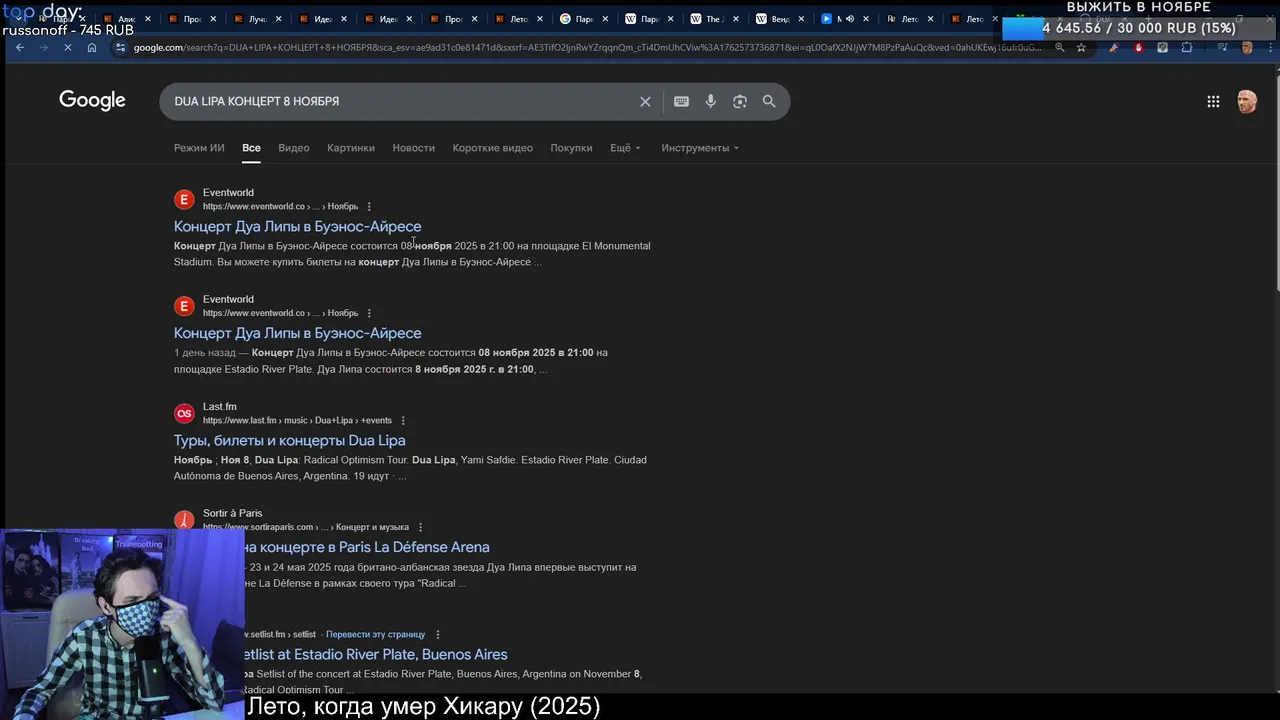Screen dimensions: 1280x720
Task: Click Перевести эту страницу link
Action: pyautogui.click(x=375, y=634)
